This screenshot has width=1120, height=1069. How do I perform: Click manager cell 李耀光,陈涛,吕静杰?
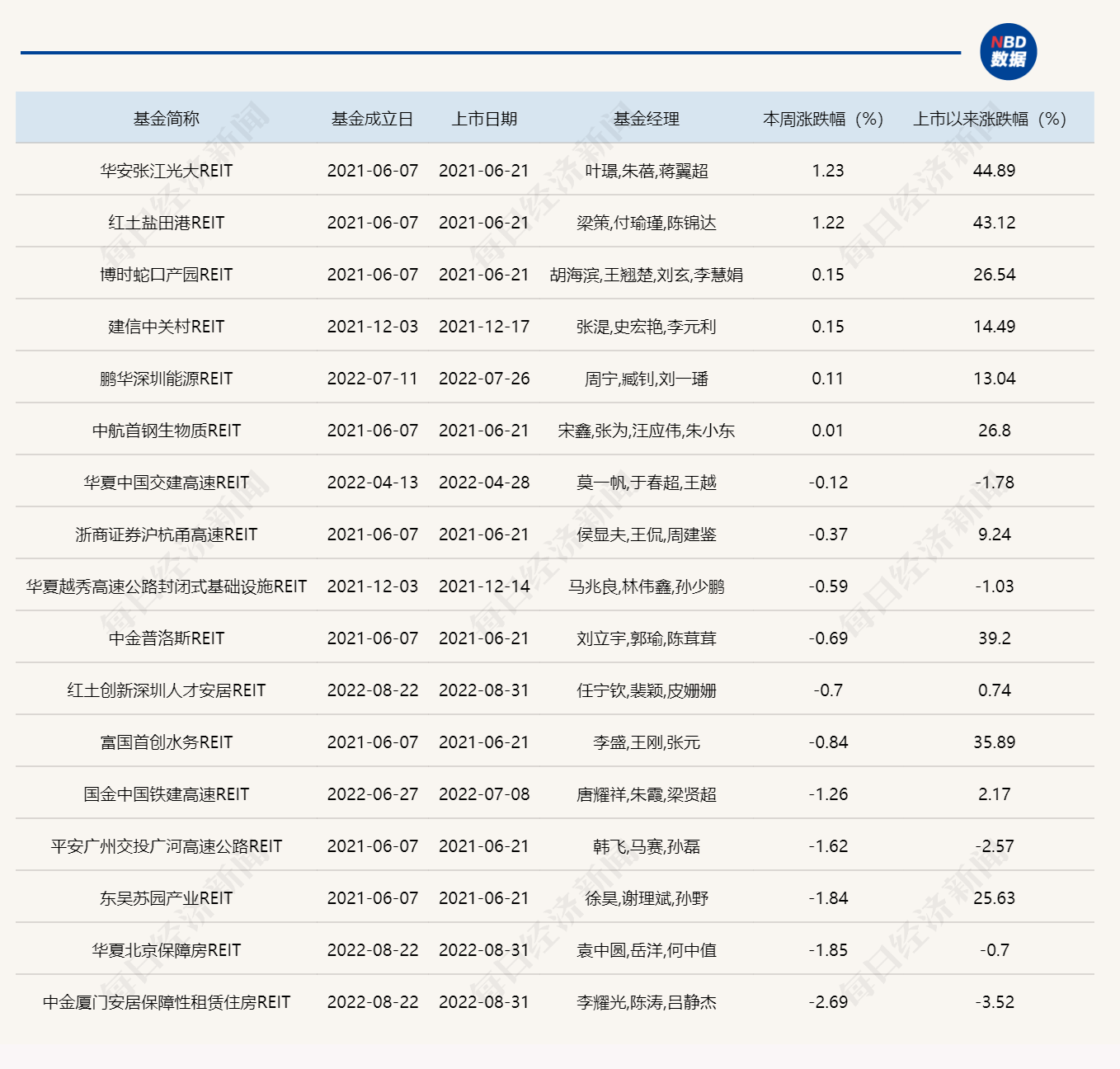tap(647, 1002)
